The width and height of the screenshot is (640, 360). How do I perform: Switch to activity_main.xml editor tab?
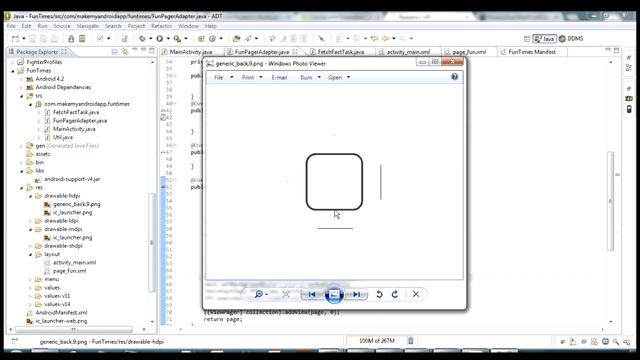(408, 52)
